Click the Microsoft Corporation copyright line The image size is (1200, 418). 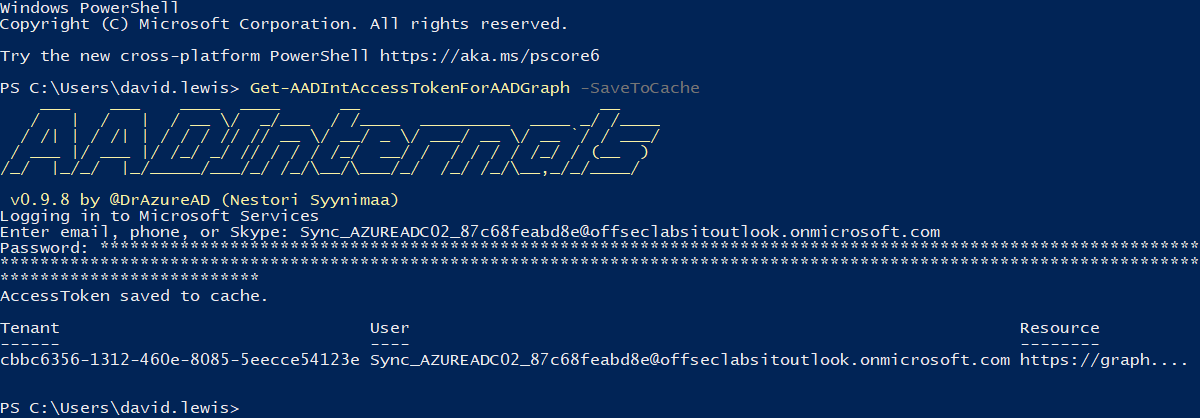coord(284,24)
